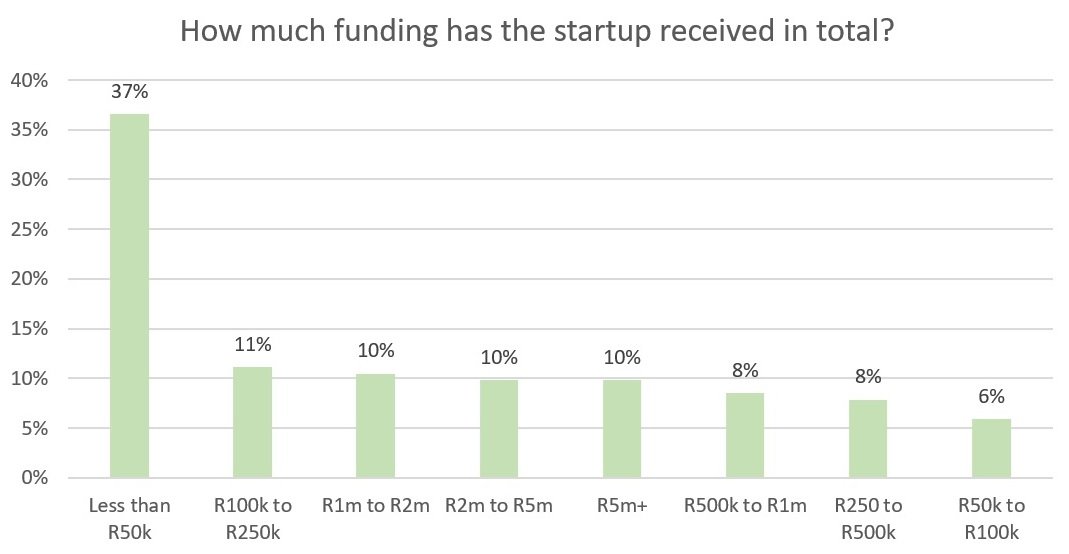Select the 20% axis label
The image size is (1069, 554).
click(29, 279)
